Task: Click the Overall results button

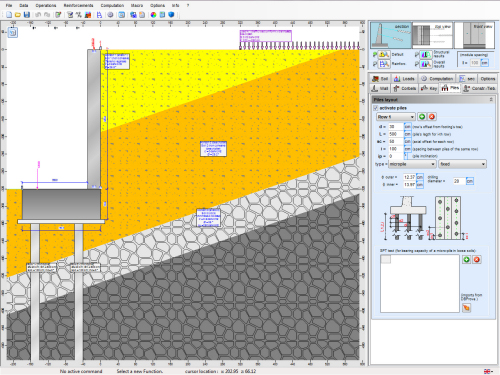Action: [426, 64]
